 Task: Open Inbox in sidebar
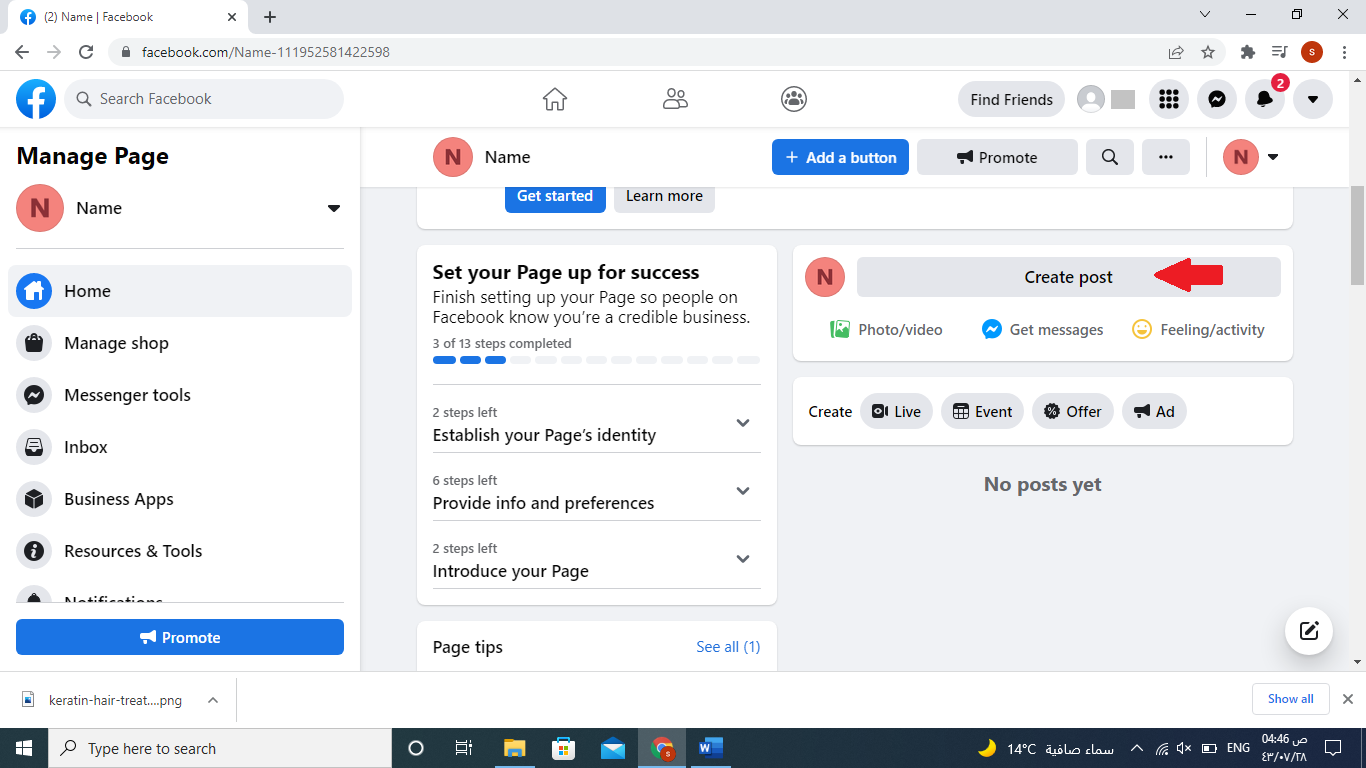[x=180, y=447]
